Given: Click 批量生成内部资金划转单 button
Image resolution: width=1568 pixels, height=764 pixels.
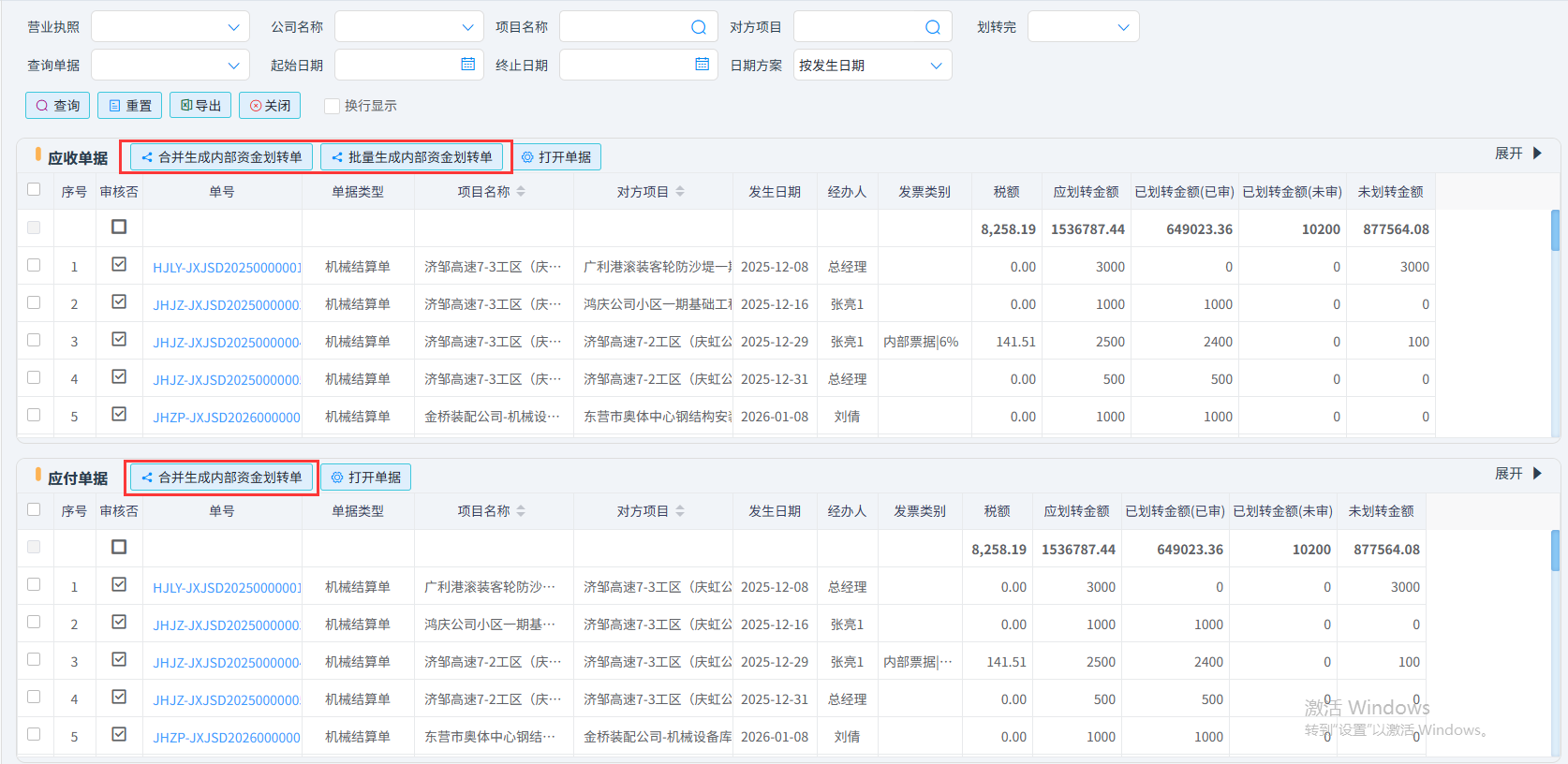Looking at the screenshot, I should pos(412,157).
